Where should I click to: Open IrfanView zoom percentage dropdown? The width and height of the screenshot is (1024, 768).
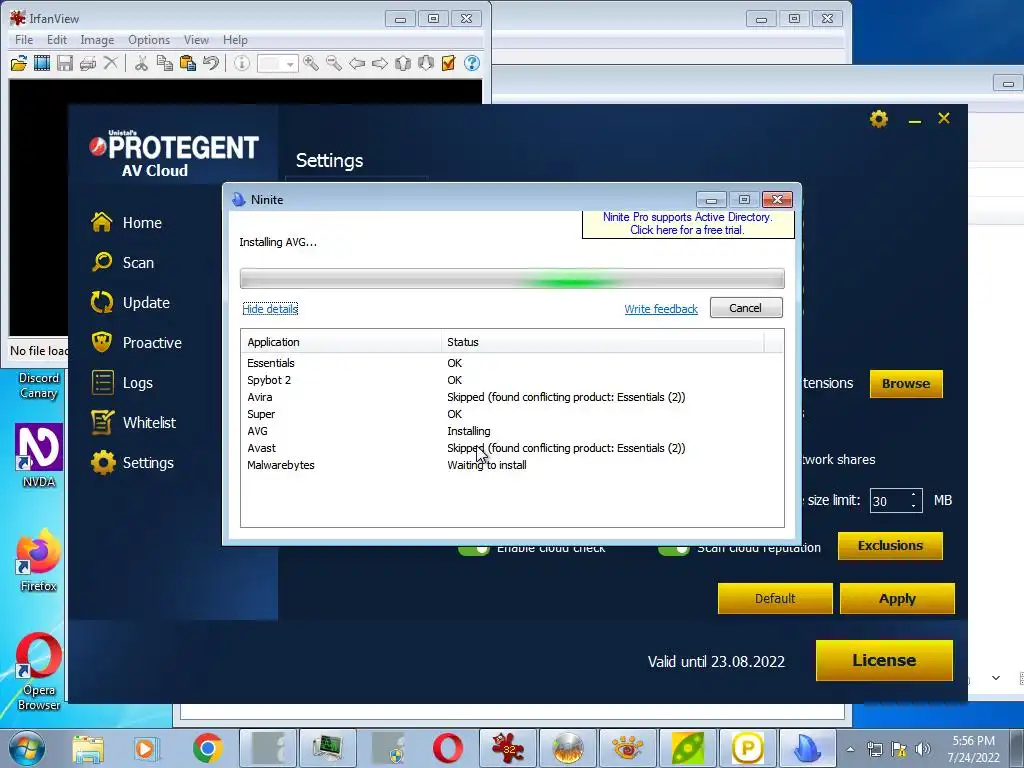coord(291,63)
